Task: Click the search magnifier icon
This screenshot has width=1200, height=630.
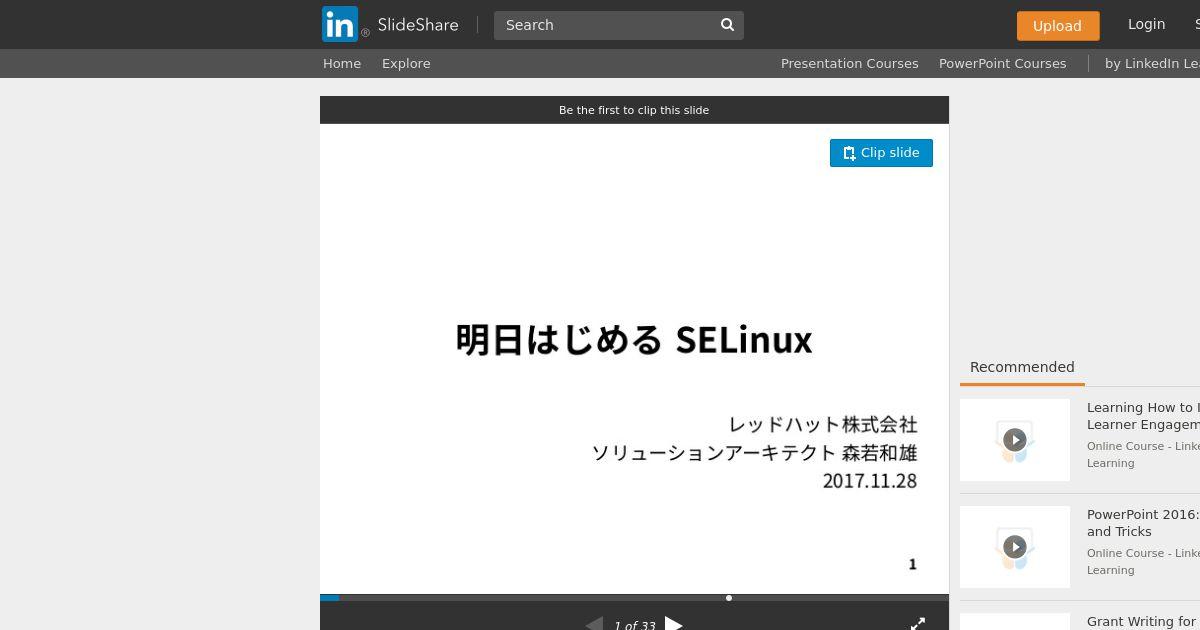Action: pos(728,25)
